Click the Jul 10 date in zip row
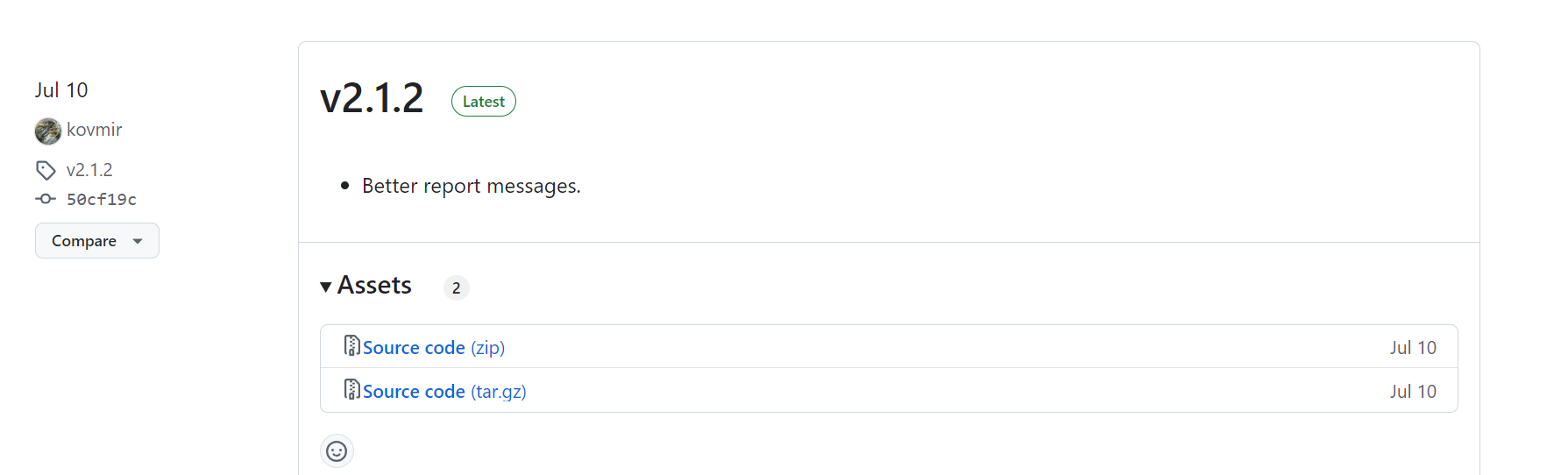Screen dimensions: 1568x475 point(1413,348)
